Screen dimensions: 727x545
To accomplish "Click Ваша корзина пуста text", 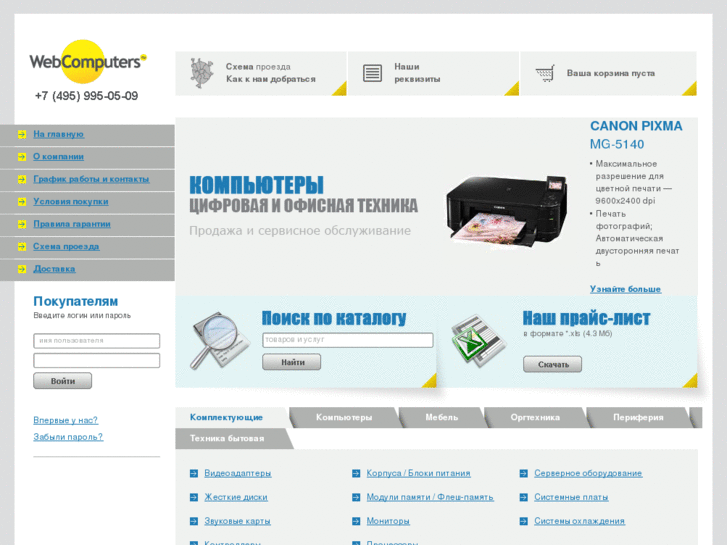I will click(x=611, y=73).
